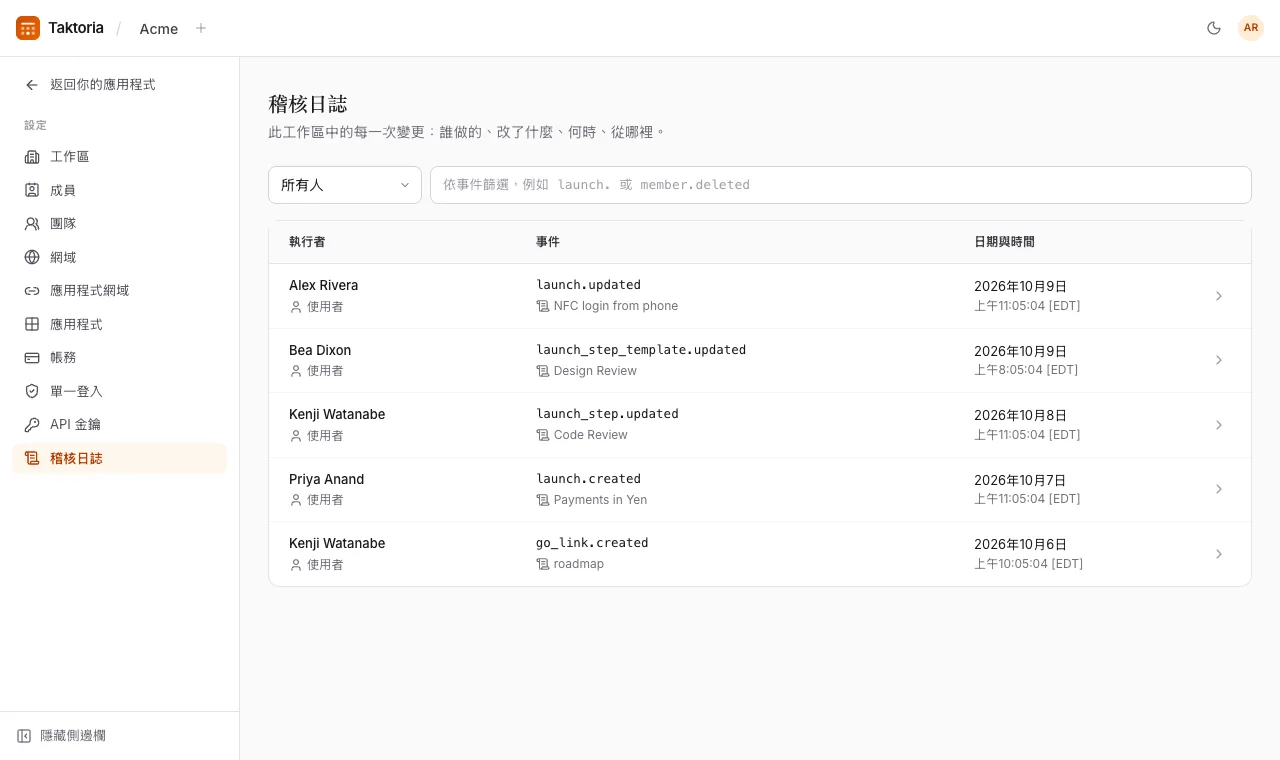Viewport: 1280px width, 760px height.
Task: Expand the Bea Dixon row chevron
Action: tap(1219, 360)
